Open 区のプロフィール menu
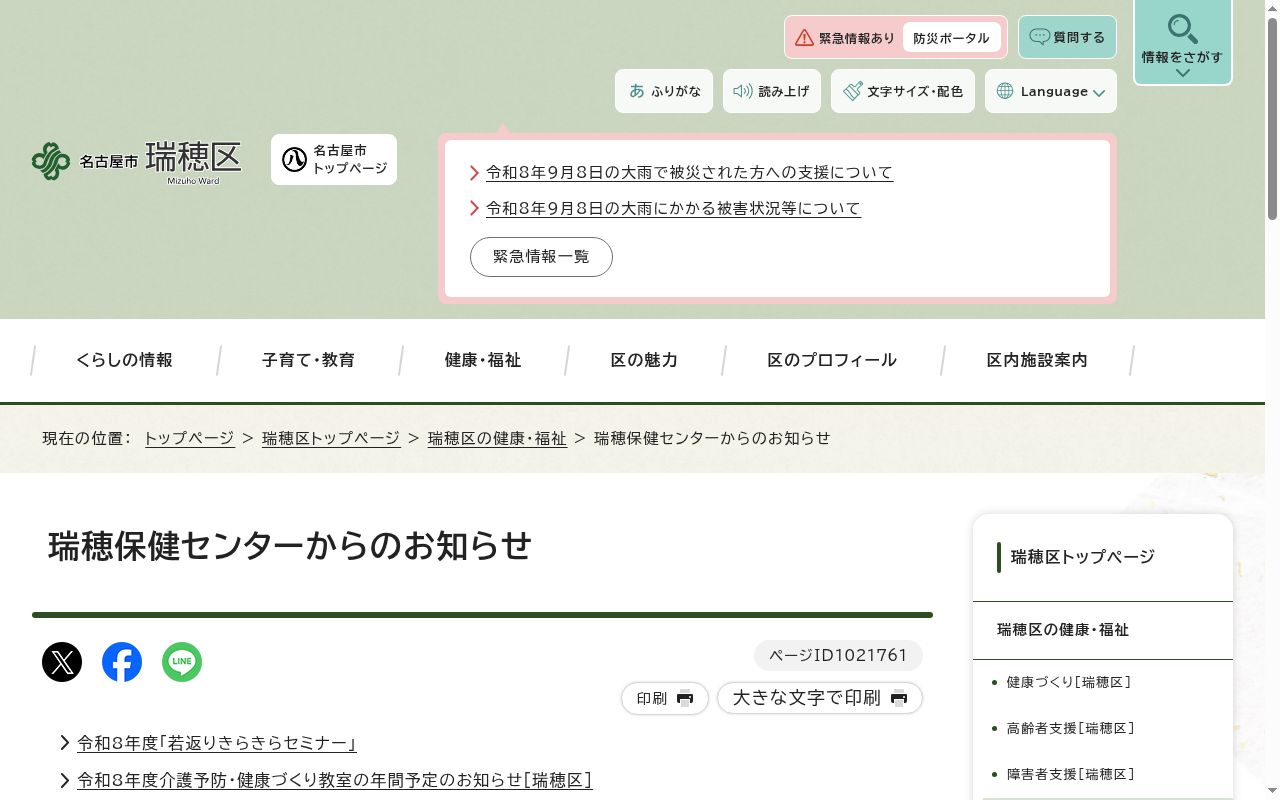The width and height of the screenshot is (1280, 800). pos(832,360)
